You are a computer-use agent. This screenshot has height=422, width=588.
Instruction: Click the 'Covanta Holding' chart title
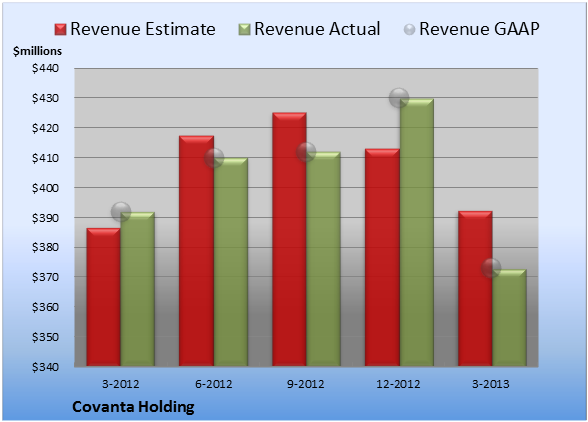click(x=133, y=407)
